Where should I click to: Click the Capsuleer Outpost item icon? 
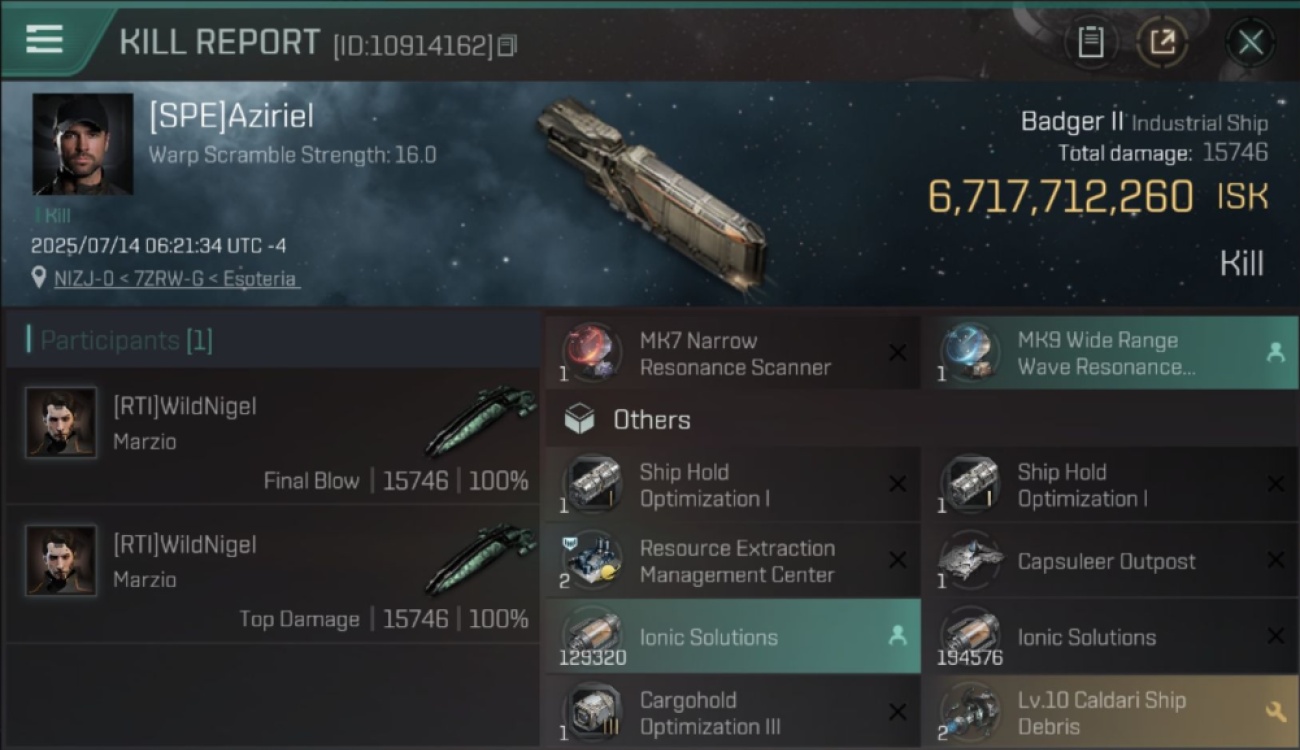[x=970, y=560]
